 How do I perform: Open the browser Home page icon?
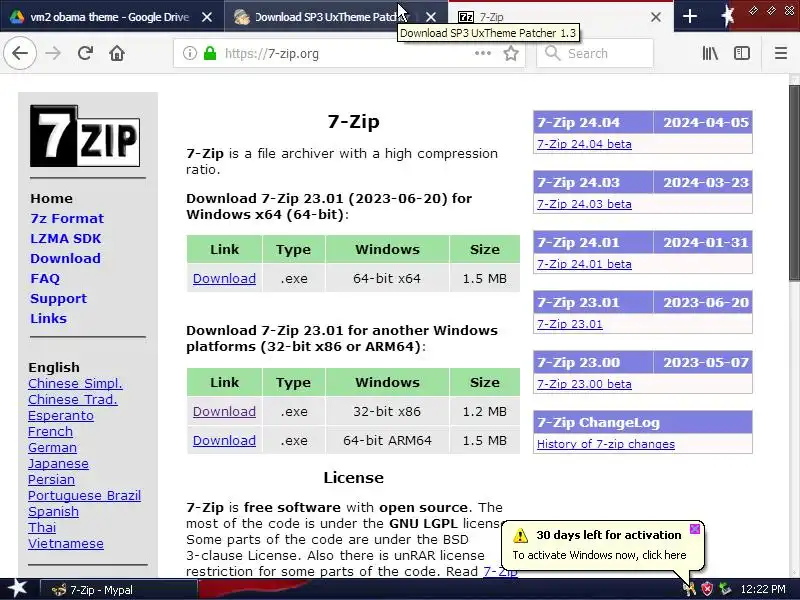117,53
